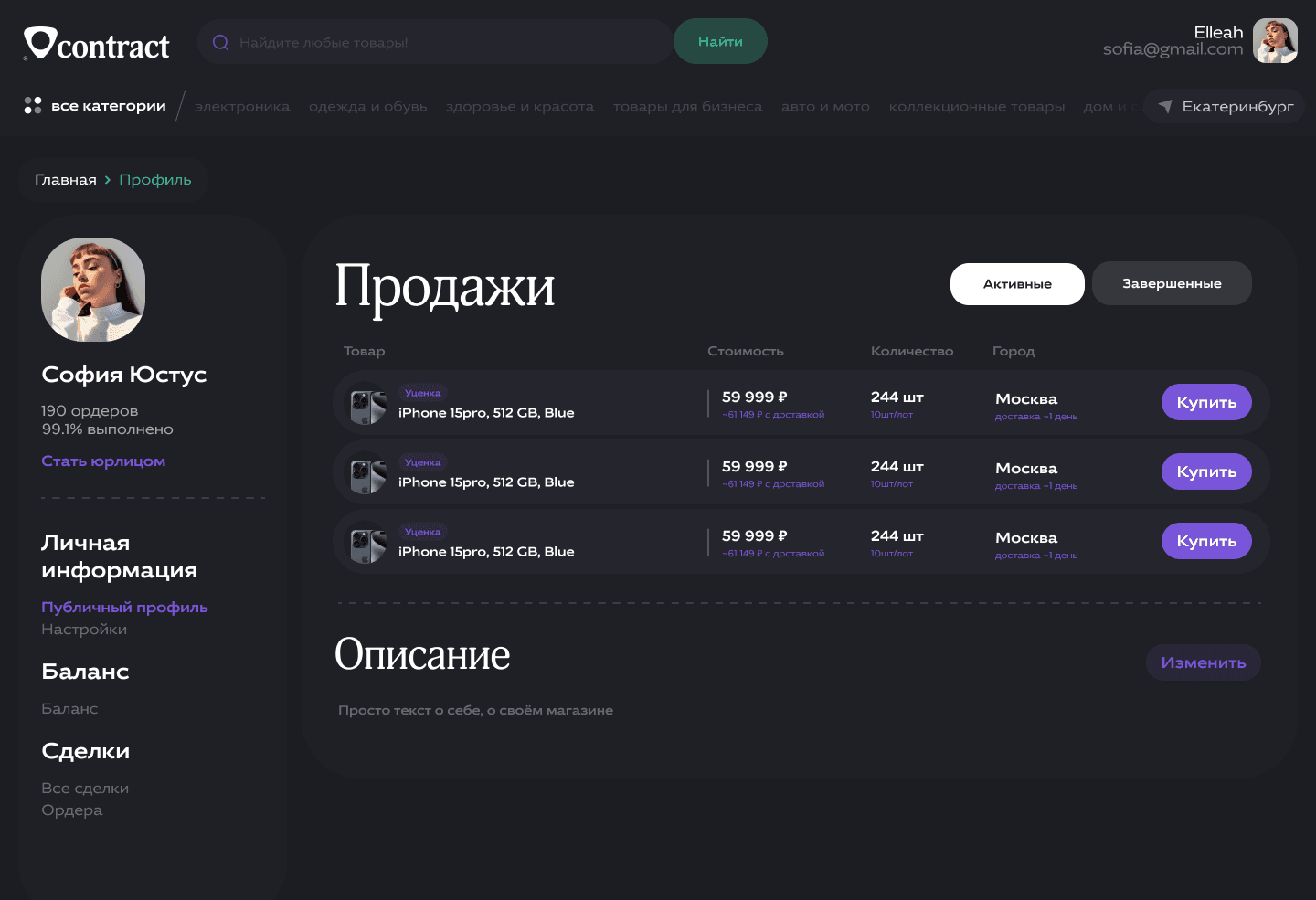Viewport: 1316px width, 900px height.
Task: Open the user avatar in header
Action: [1275, 41]
